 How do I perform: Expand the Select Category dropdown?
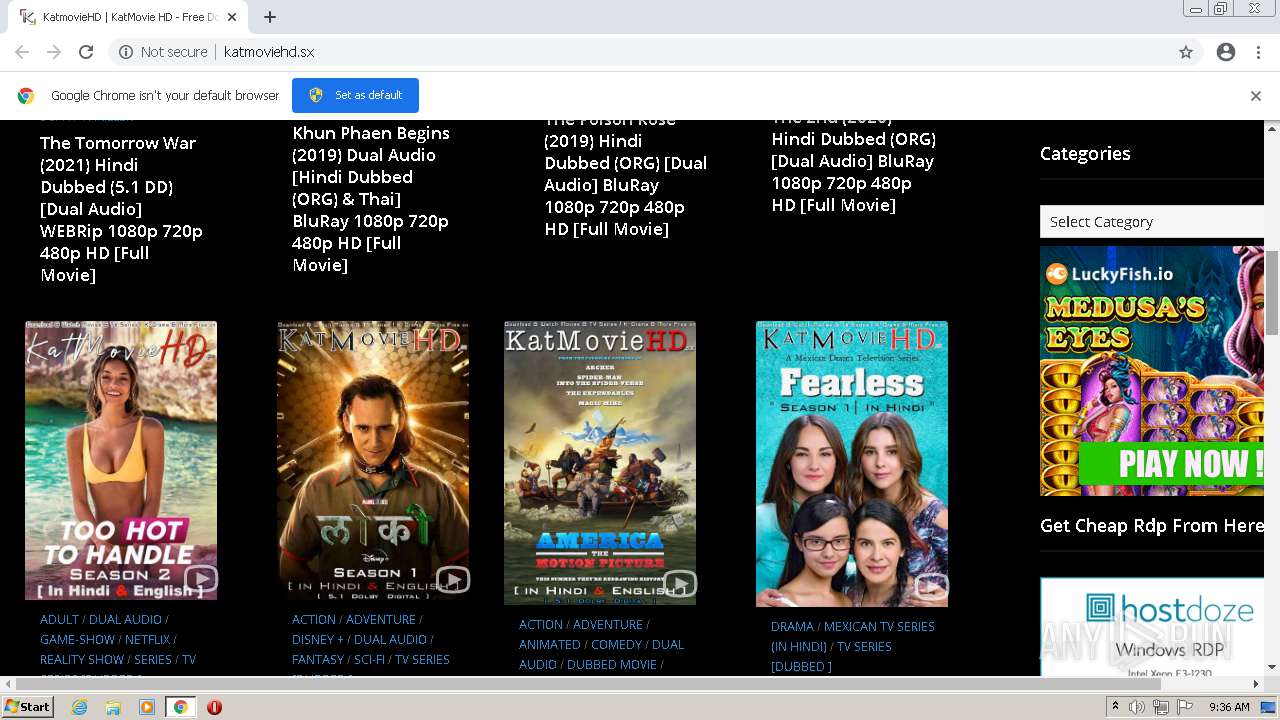click(1152, 222)
